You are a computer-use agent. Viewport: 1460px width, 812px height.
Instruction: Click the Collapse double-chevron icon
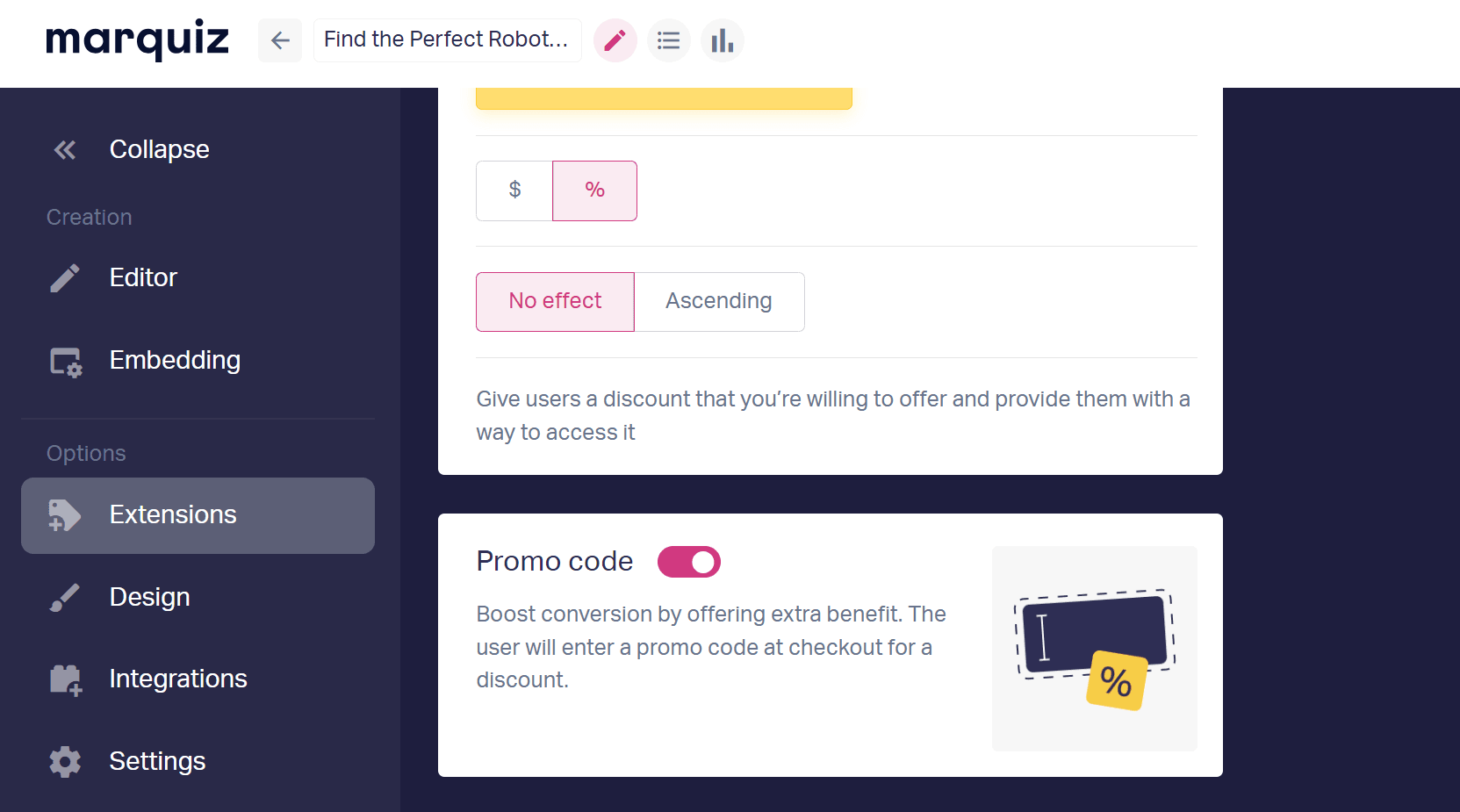pyautogui.click(x=65, y=150)
